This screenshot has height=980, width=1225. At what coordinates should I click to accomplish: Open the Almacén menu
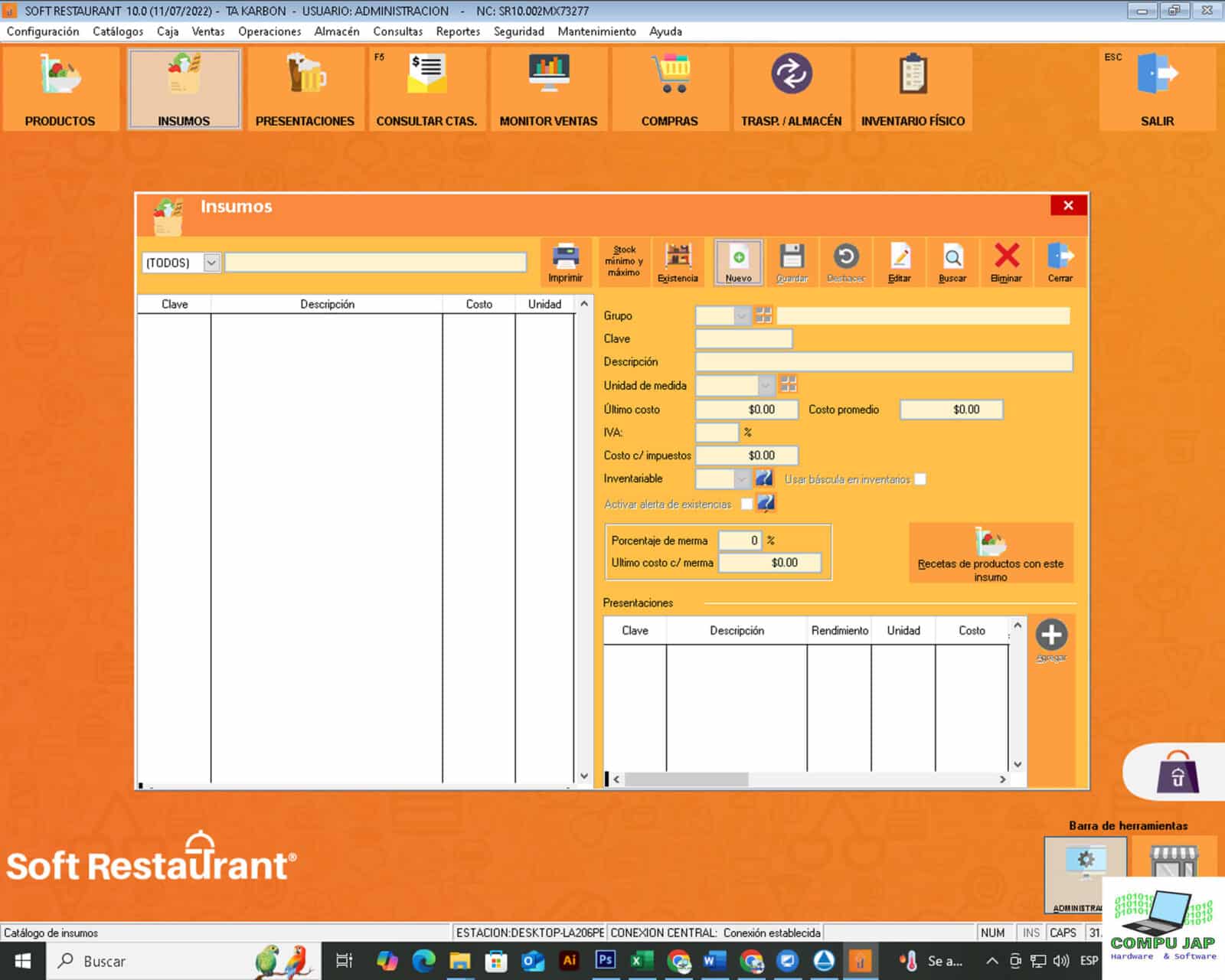pos(337,31)
